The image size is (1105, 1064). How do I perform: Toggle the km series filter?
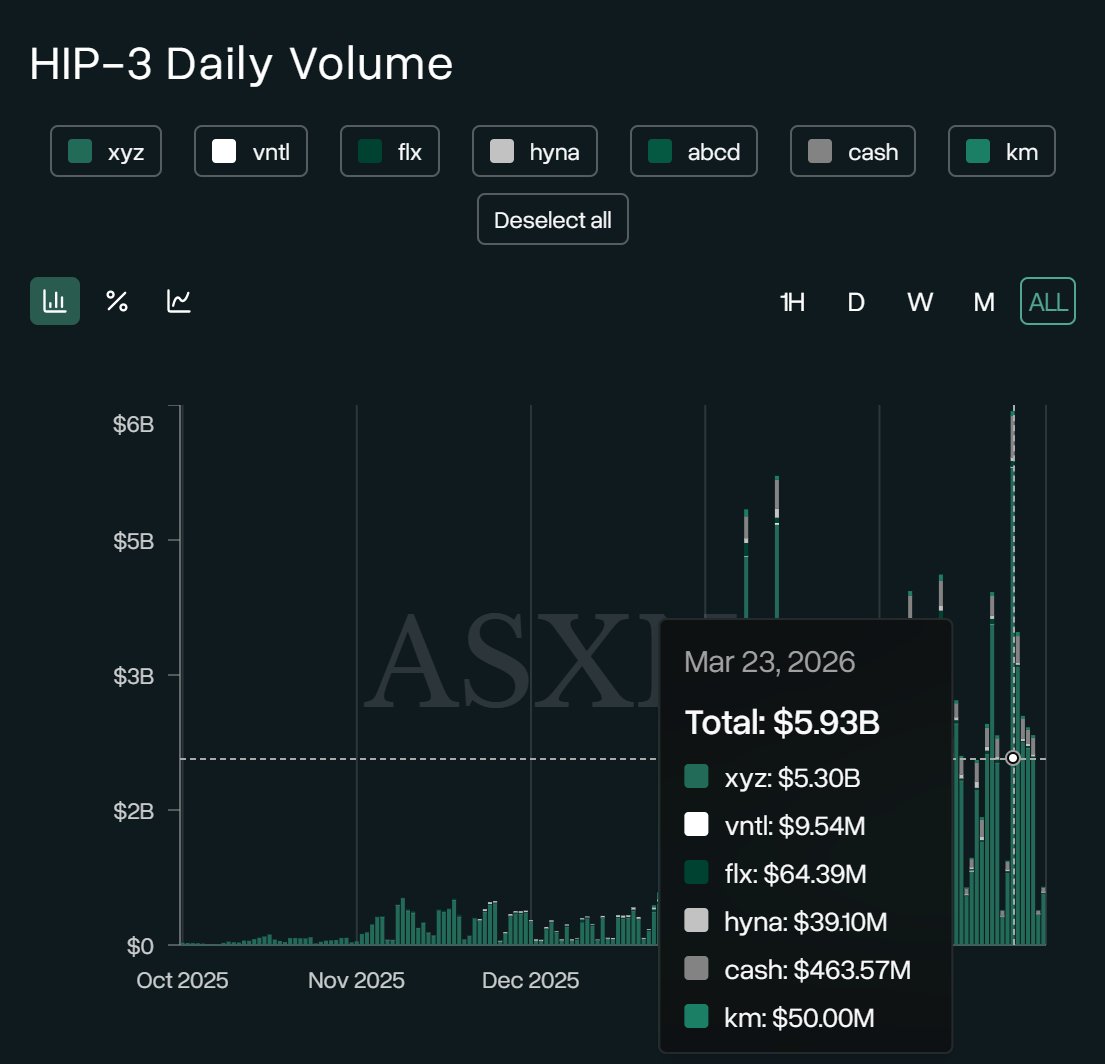(x=1001, y=151)
